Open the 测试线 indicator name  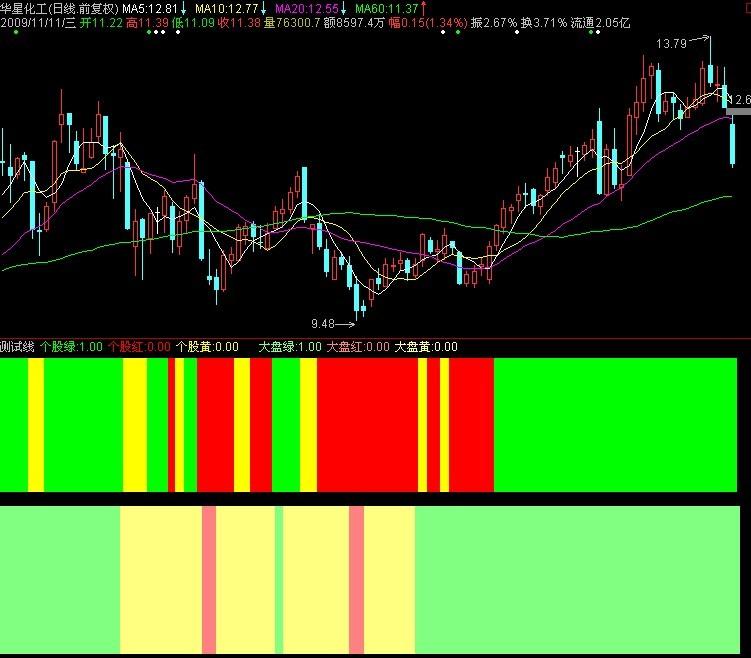[17, 347]
